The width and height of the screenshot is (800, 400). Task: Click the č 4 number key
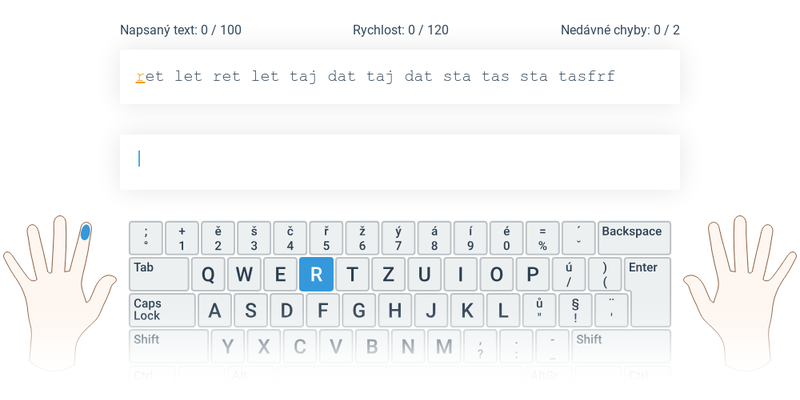click(290, 238)
